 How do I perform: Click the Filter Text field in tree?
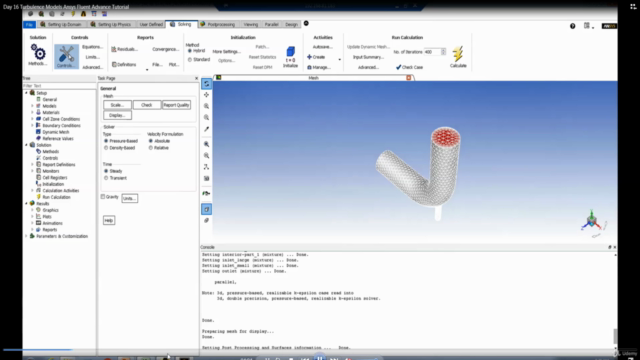point(59,86)
